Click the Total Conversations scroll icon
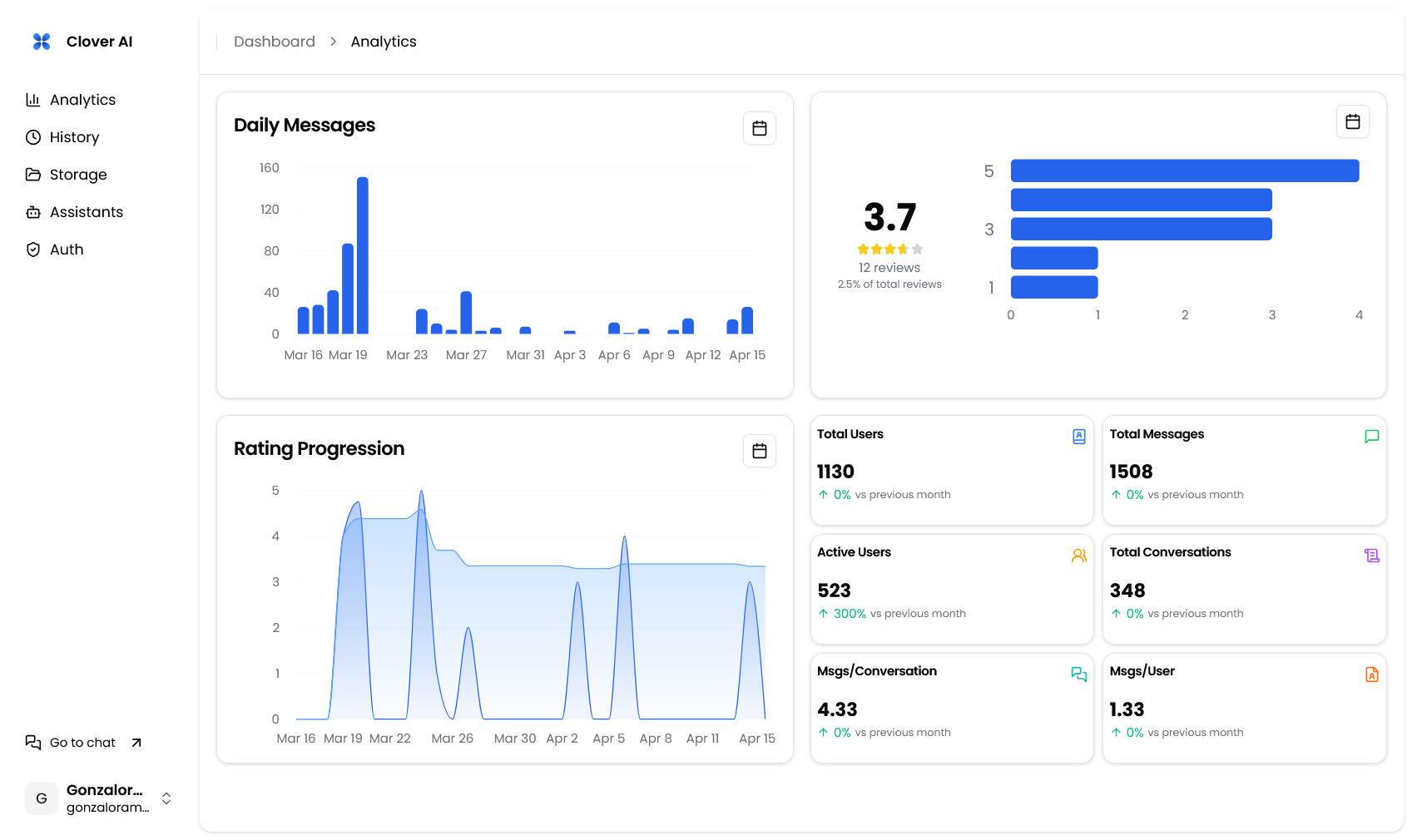The height and width of the screenshot is (840, 1412). click(1372, 556)
